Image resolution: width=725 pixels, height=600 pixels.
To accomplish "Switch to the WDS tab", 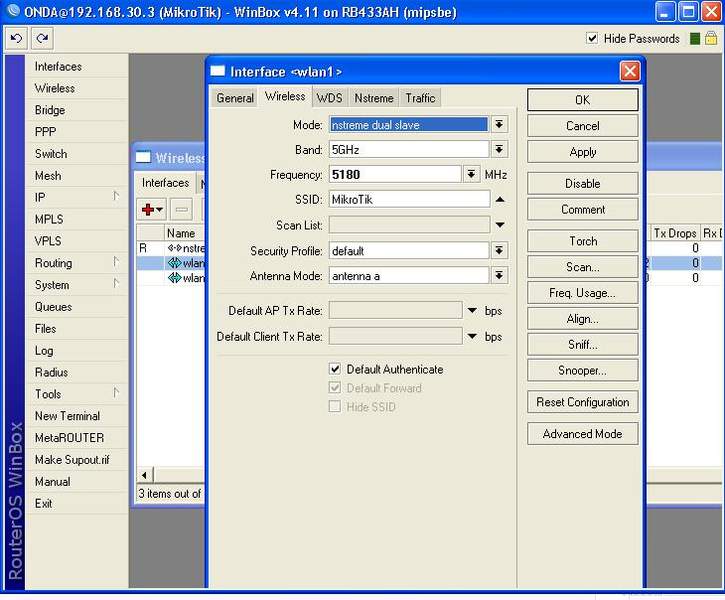I will [x=329, y=98].
